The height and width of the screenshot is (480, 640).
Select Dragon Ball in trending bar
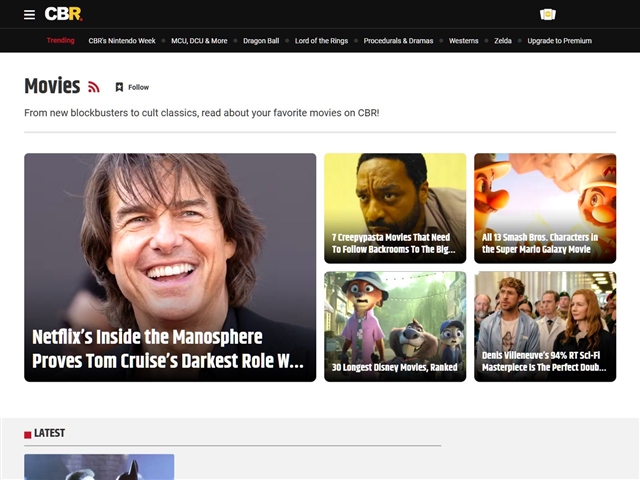261,41
